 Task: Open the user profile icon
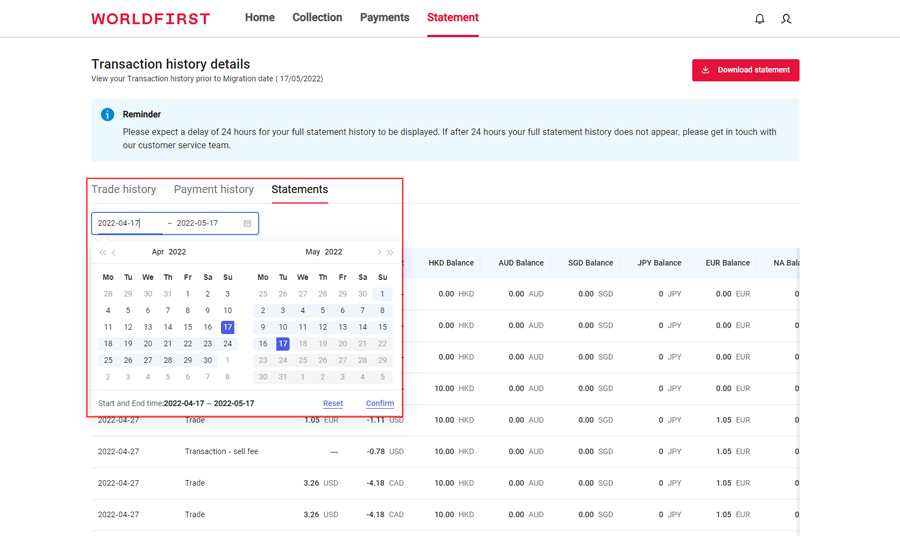tap(786, 19)
